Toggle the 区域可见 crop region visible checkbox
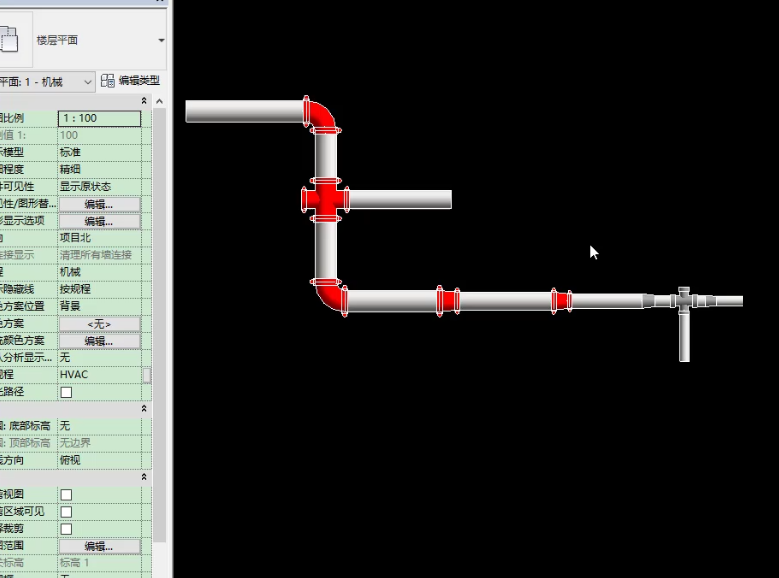The width and height of the screenshot is (779, 578). click(66, 512)
